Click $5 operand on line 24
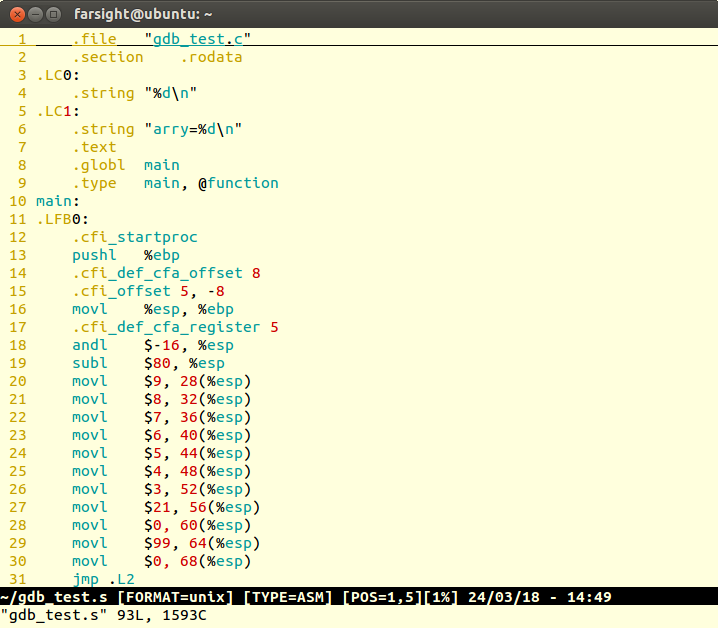 pos(153,453)
